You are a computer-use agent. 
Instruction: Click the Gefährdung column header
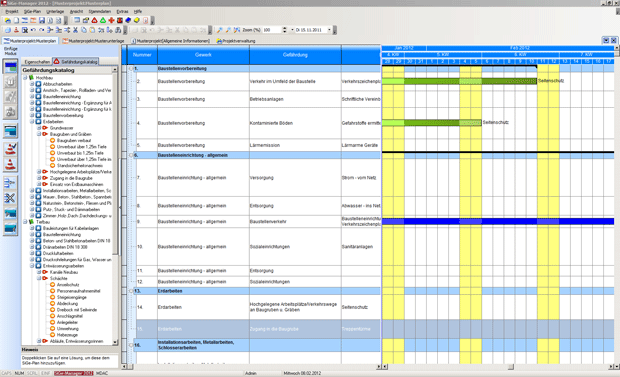click(295, 55)
